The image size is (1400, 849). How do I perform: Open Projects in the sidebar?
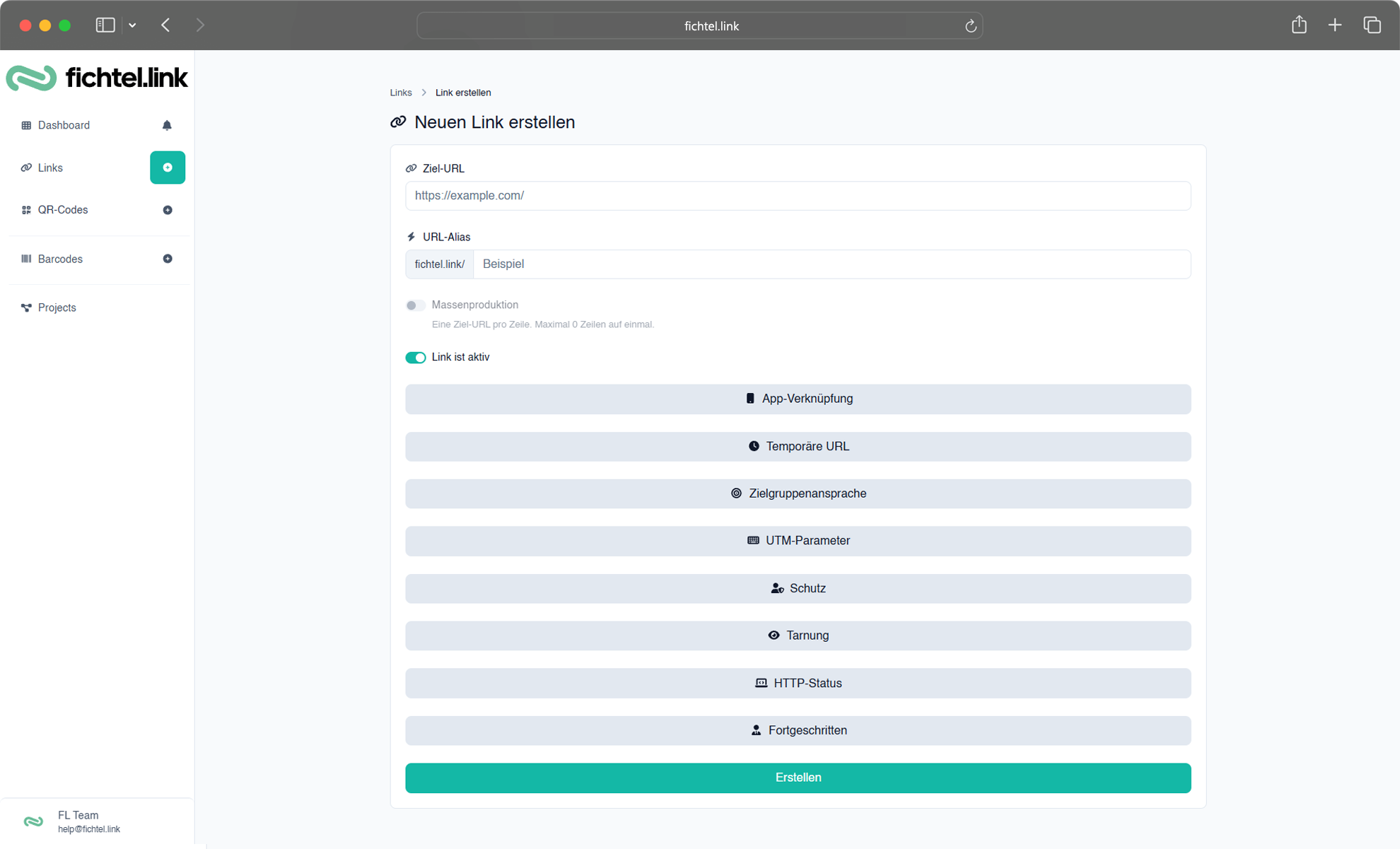pyautogui.click(x=57, y=308)
